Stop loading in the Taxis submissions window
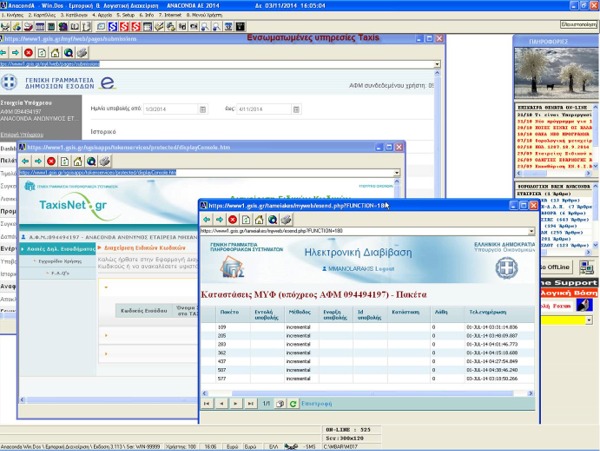 28,52
